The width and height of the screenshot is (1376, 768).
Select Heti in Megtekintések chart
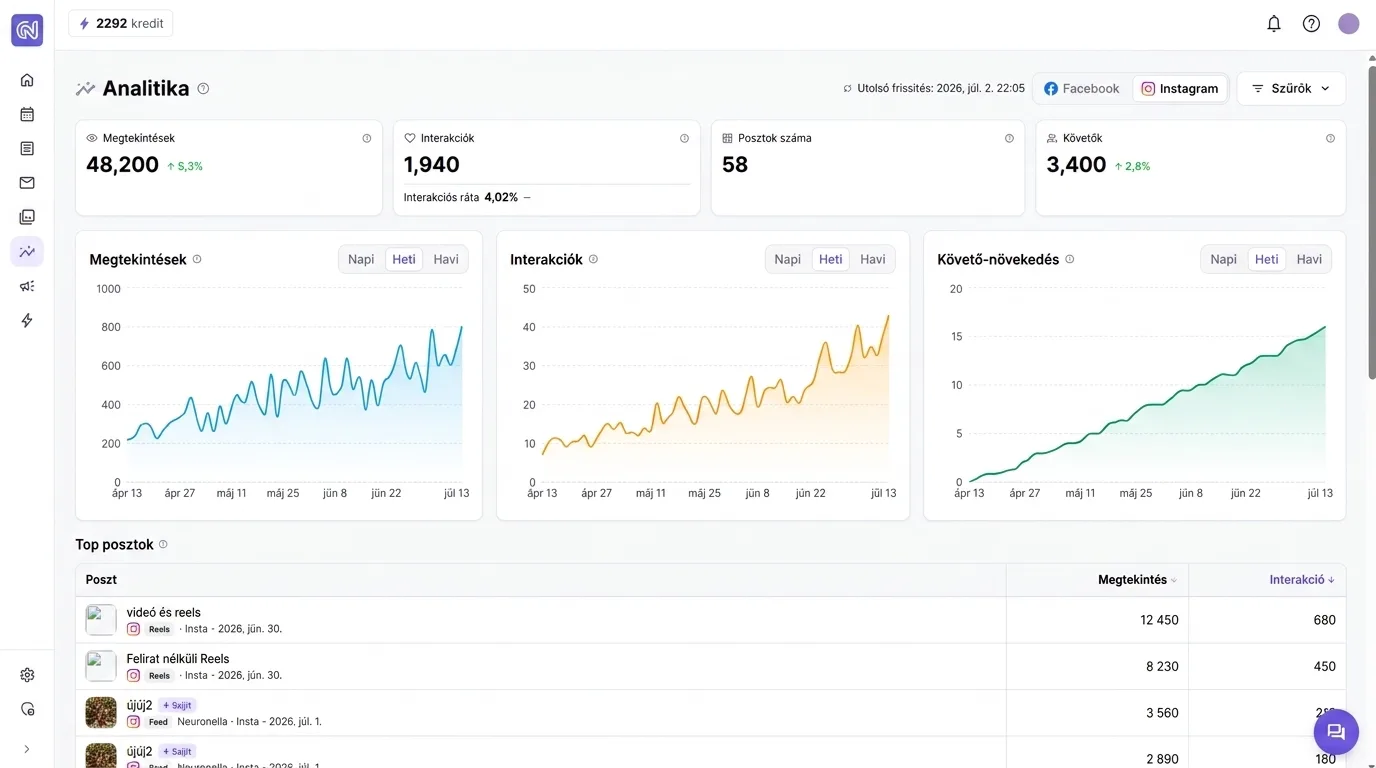(x=404, y=259)
